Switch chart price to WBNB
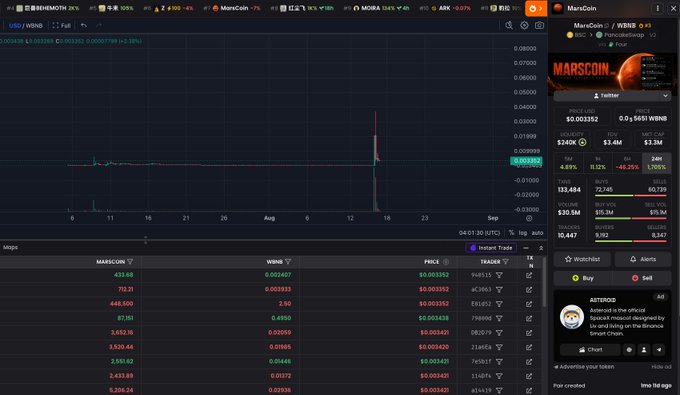Screen dimensions: 680x395 [x=34, y=26]
